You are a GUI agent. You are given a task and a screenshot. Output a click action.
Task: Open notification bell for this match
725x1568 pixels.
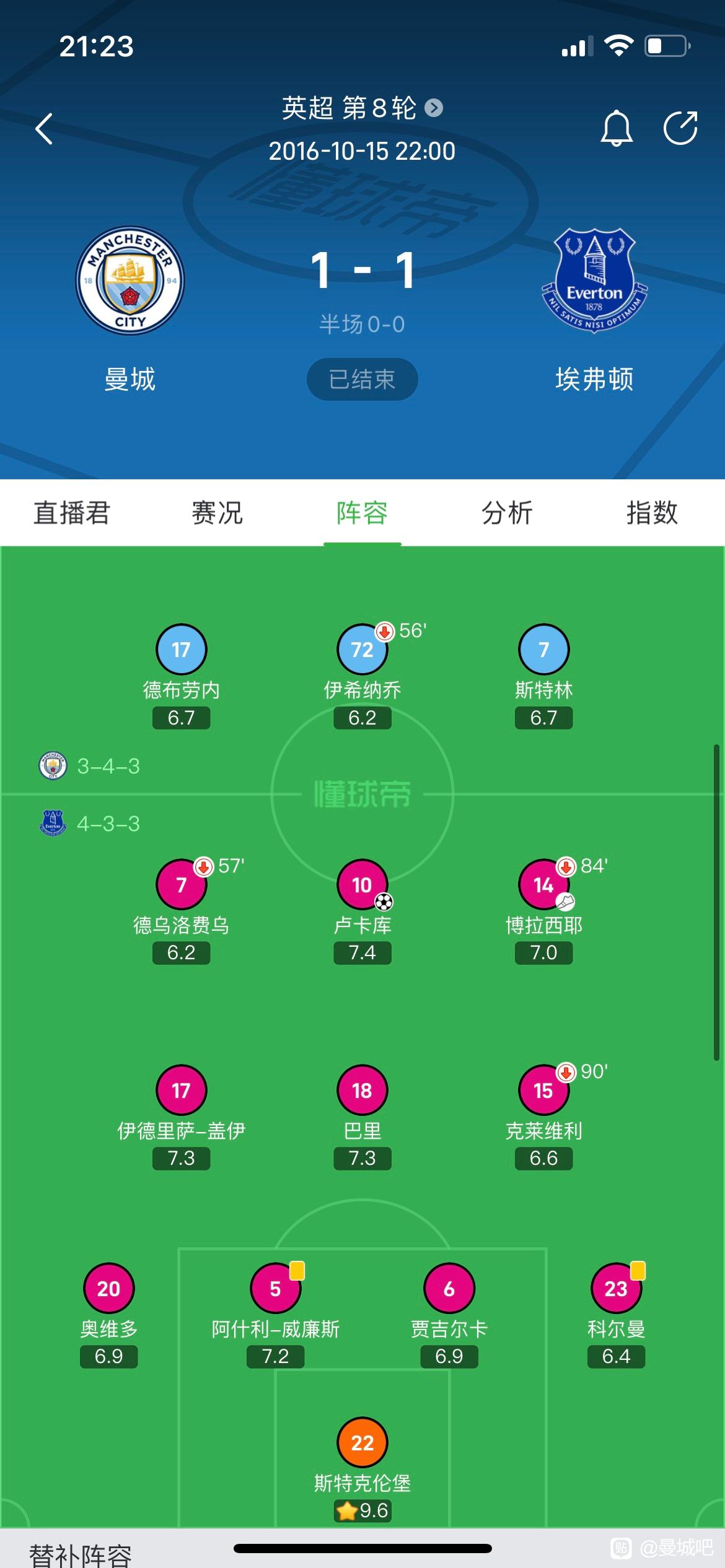[617, 128]
